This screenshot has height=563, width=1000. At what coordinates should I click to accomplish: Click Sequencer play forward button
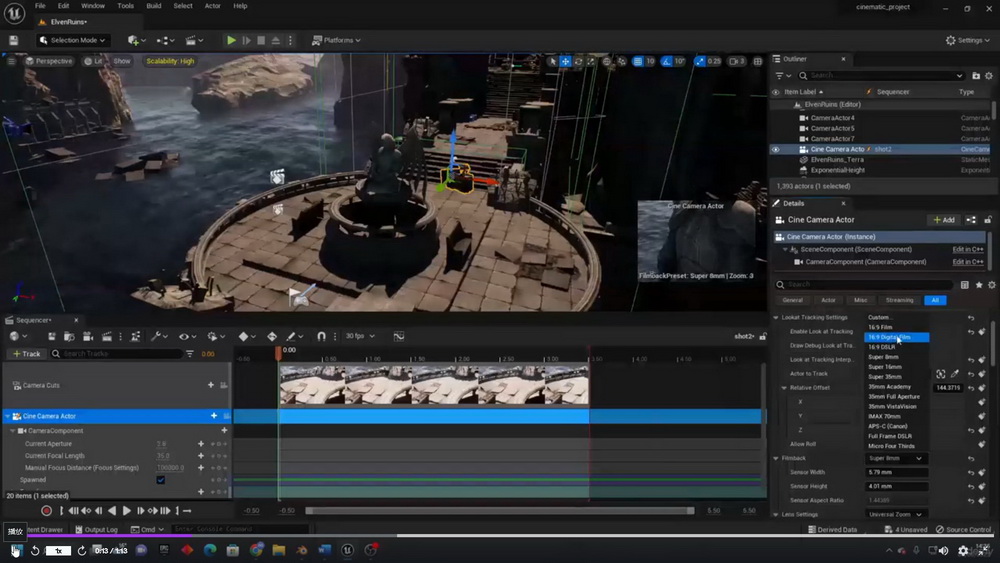click(126, 511)
